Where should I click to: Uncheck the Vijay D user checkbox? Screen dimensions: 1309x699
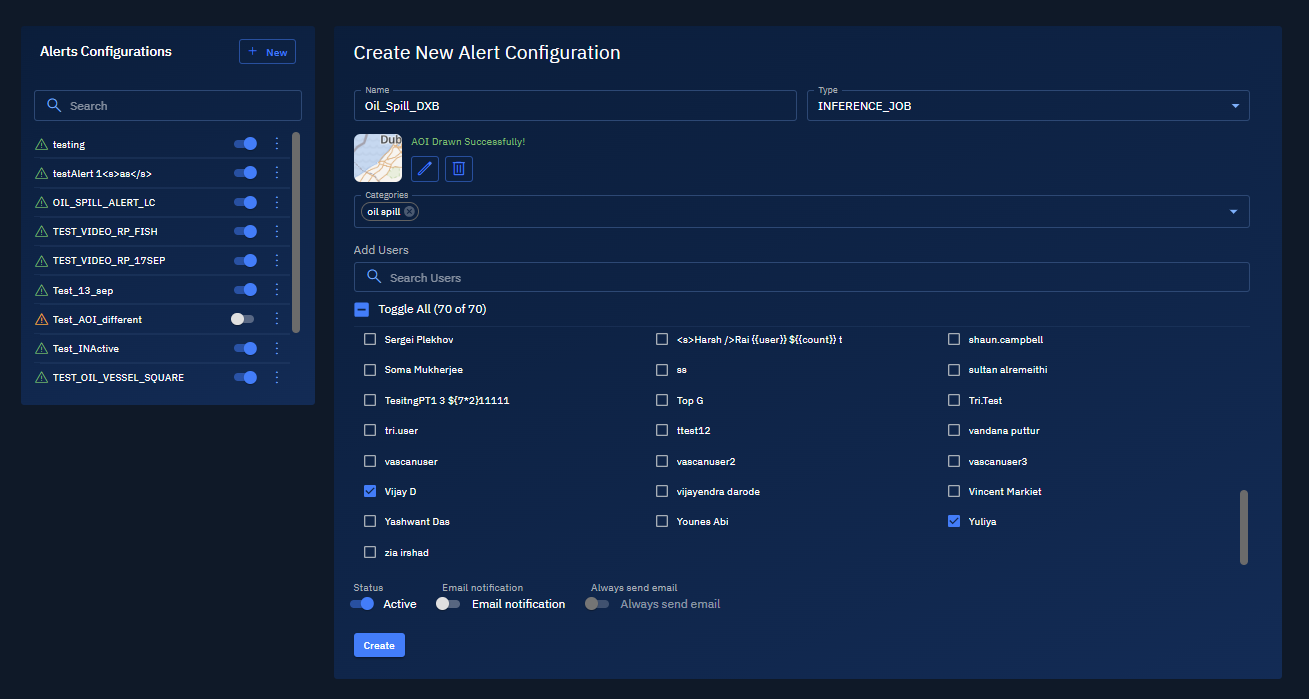[370, 491]
